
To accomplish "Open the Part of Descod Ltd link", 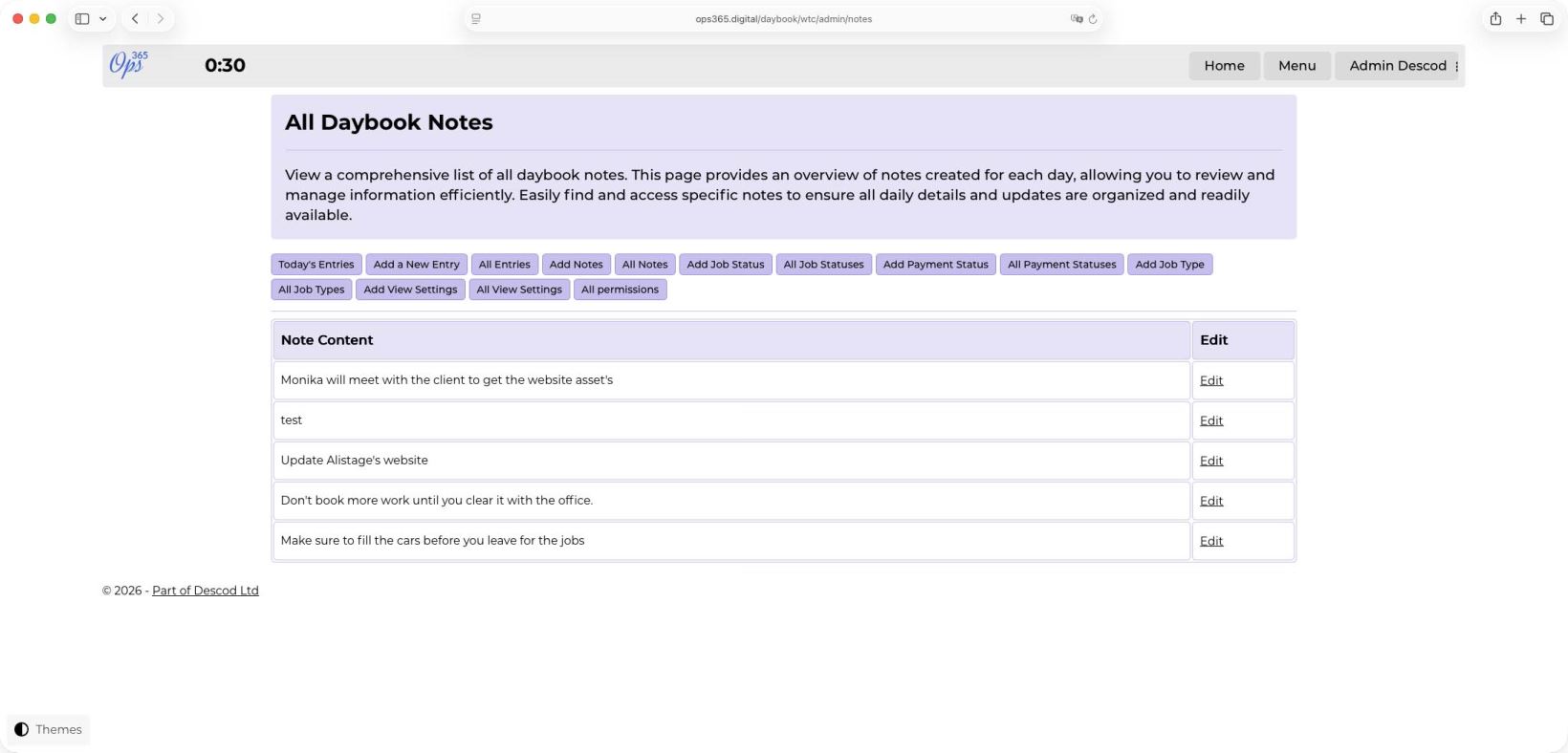I will point(205,591).
